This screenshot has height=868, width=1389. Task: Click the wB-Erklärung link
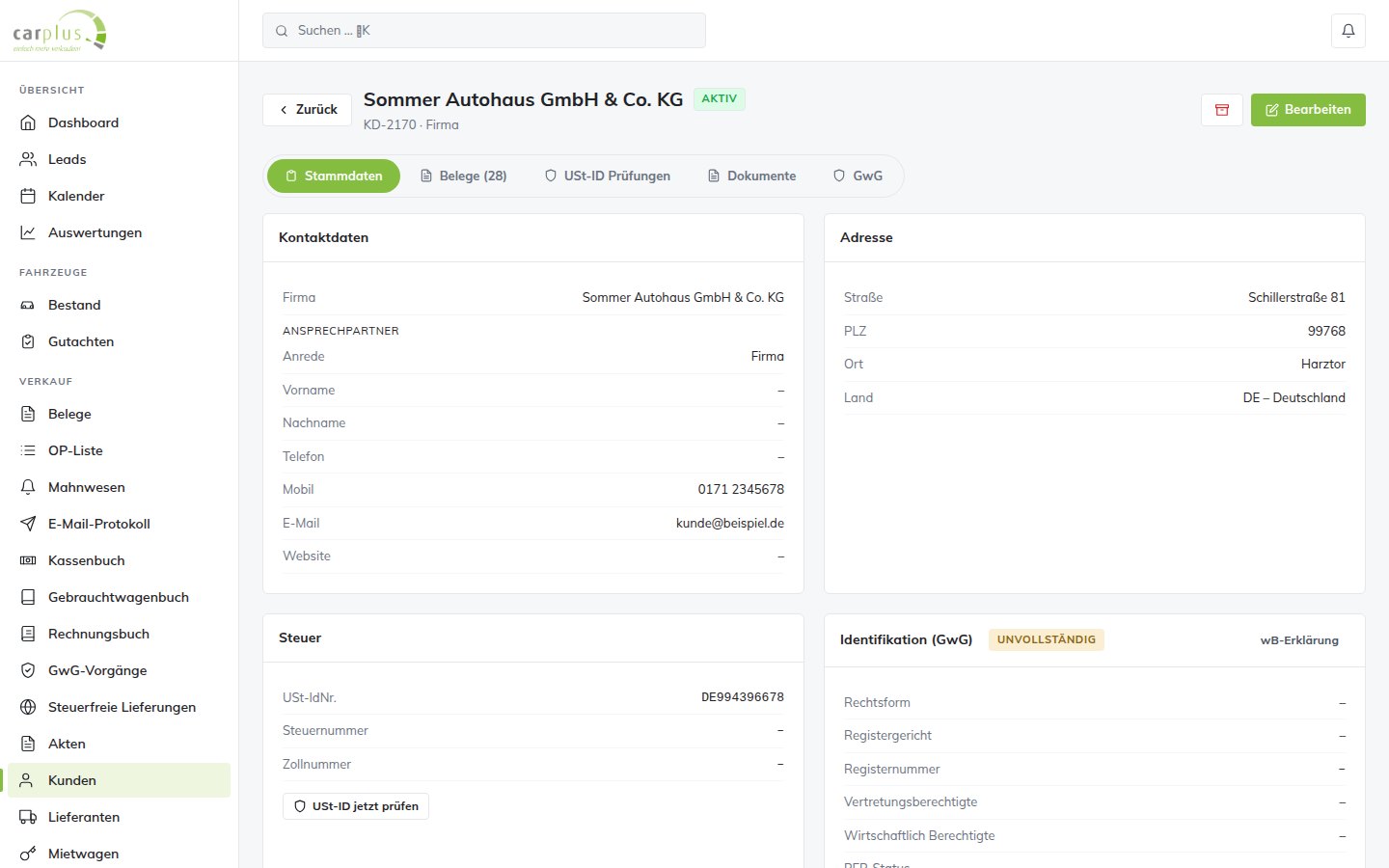1299,640
